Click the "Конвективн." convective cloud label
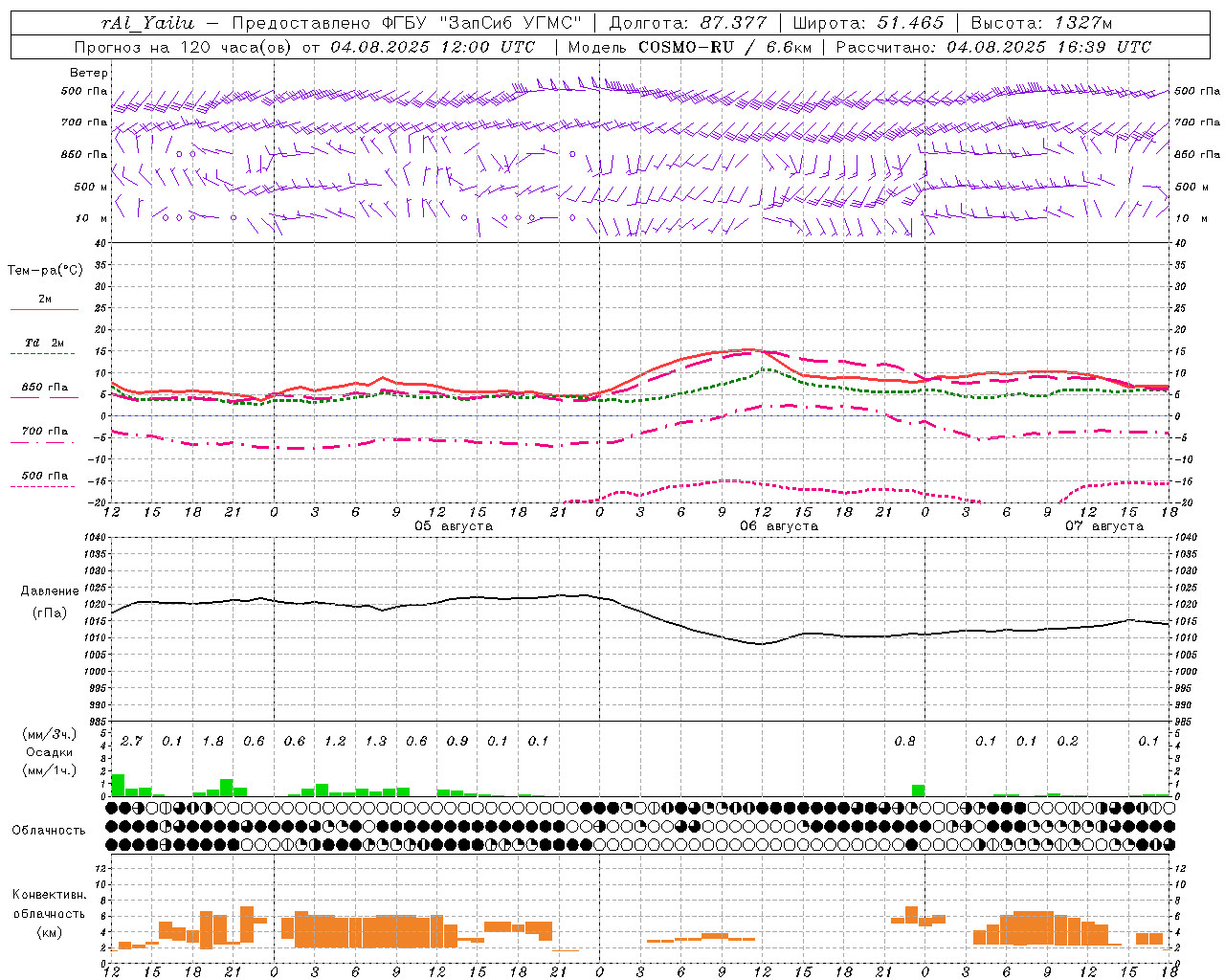The width and height of the screenshot is (1225, 980). point(49,895)
